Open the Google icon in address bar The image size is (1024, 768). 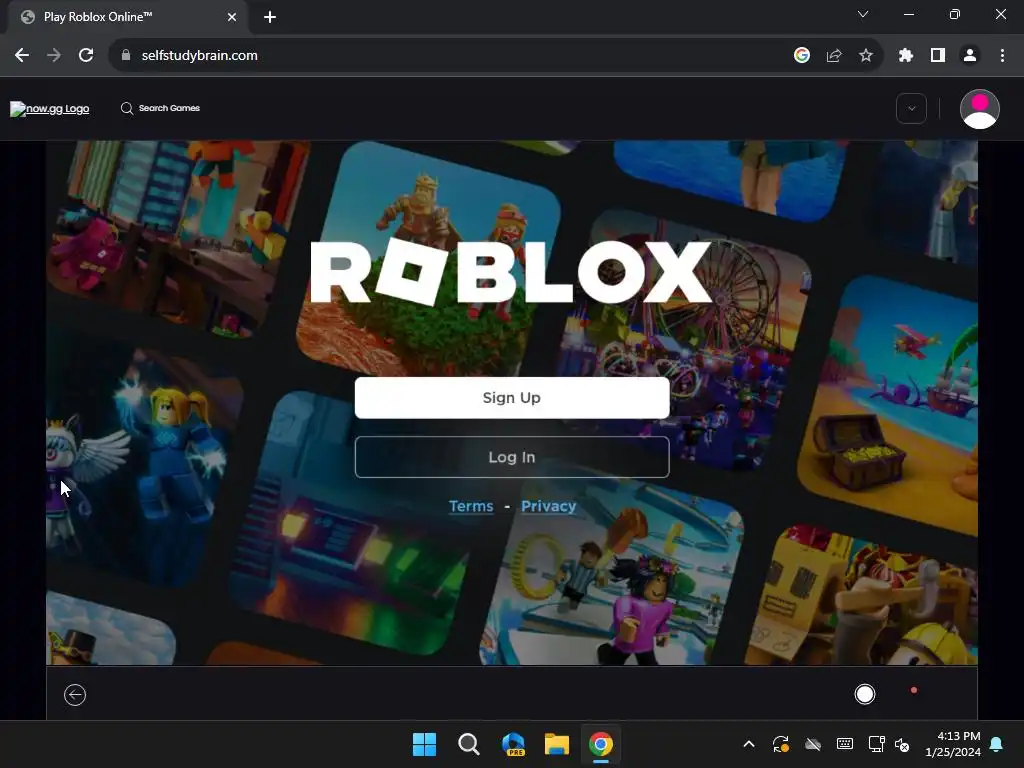[x=802, y=56]
